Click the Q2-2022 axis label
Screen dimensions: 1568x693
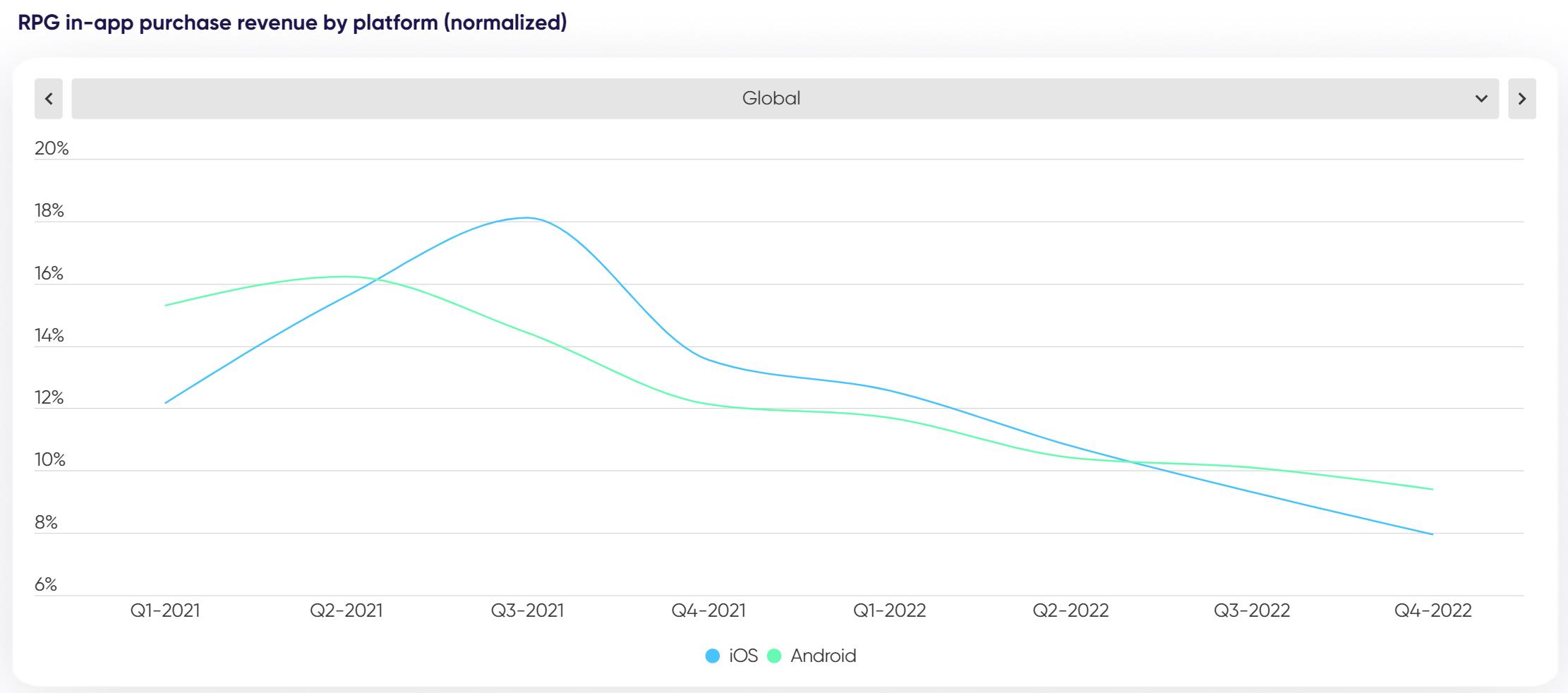tap(1071, 611)
